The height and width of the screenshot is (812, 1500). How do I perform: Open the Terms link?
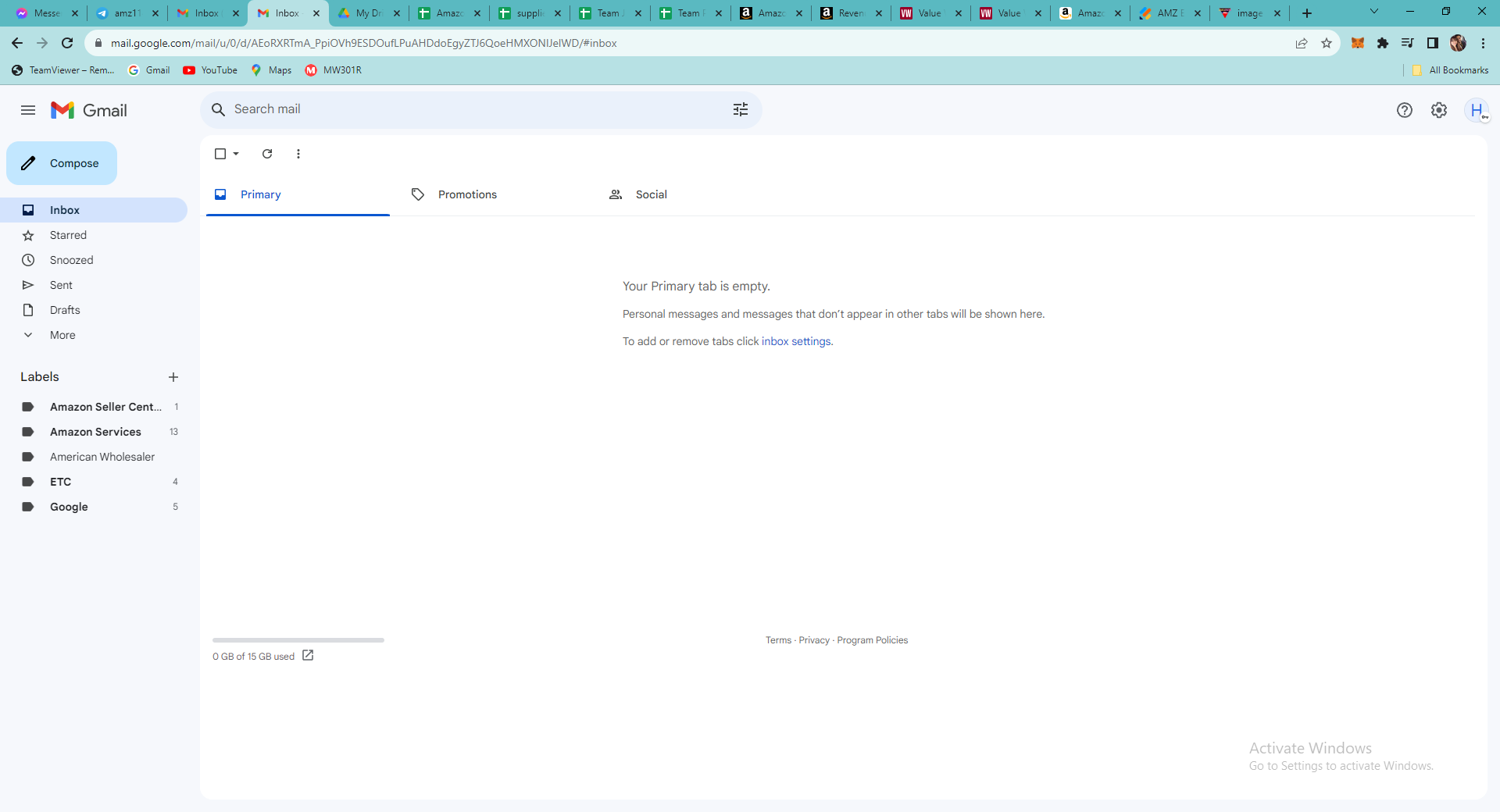tap(778, 640)
